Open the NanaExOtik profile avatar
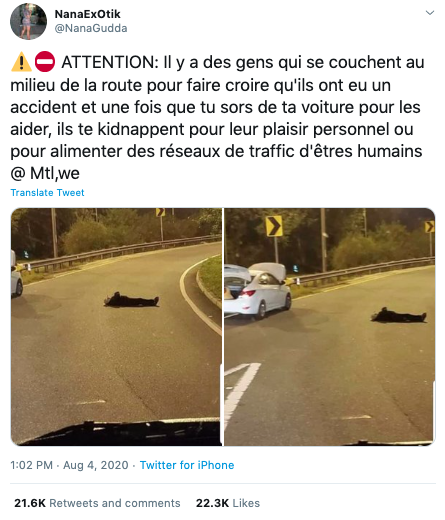Viewport: 445px width, 520px height. 28,22
